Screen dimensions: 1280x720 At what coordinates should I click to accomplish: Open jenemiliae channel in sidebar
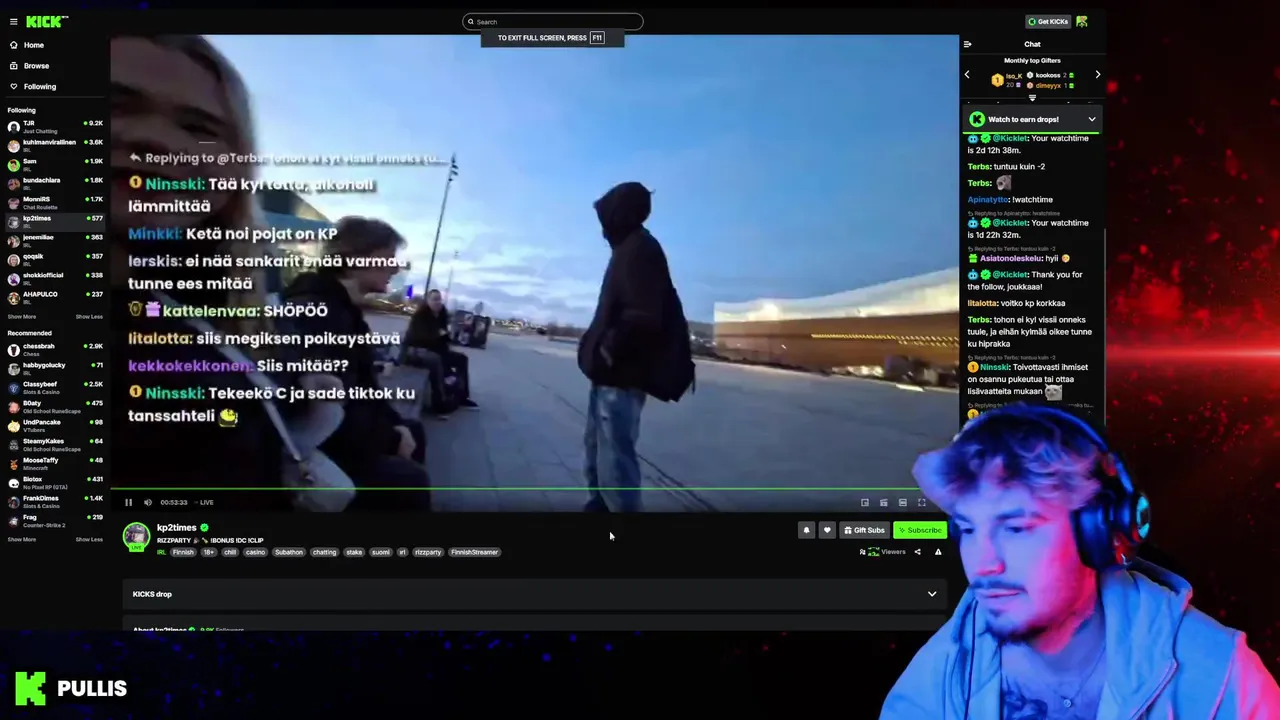55,241
